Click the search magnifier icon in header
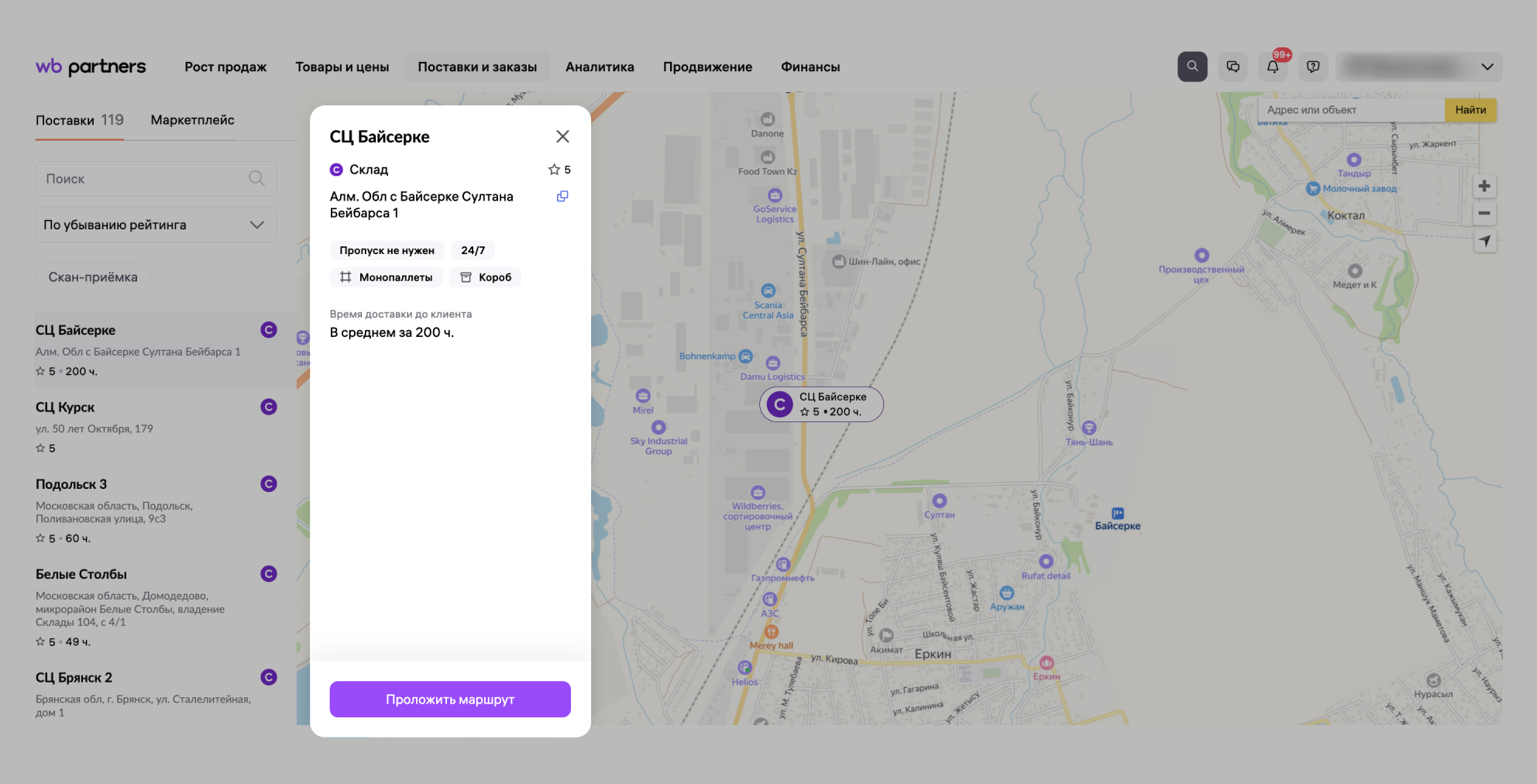 [x=1192, y=67]
